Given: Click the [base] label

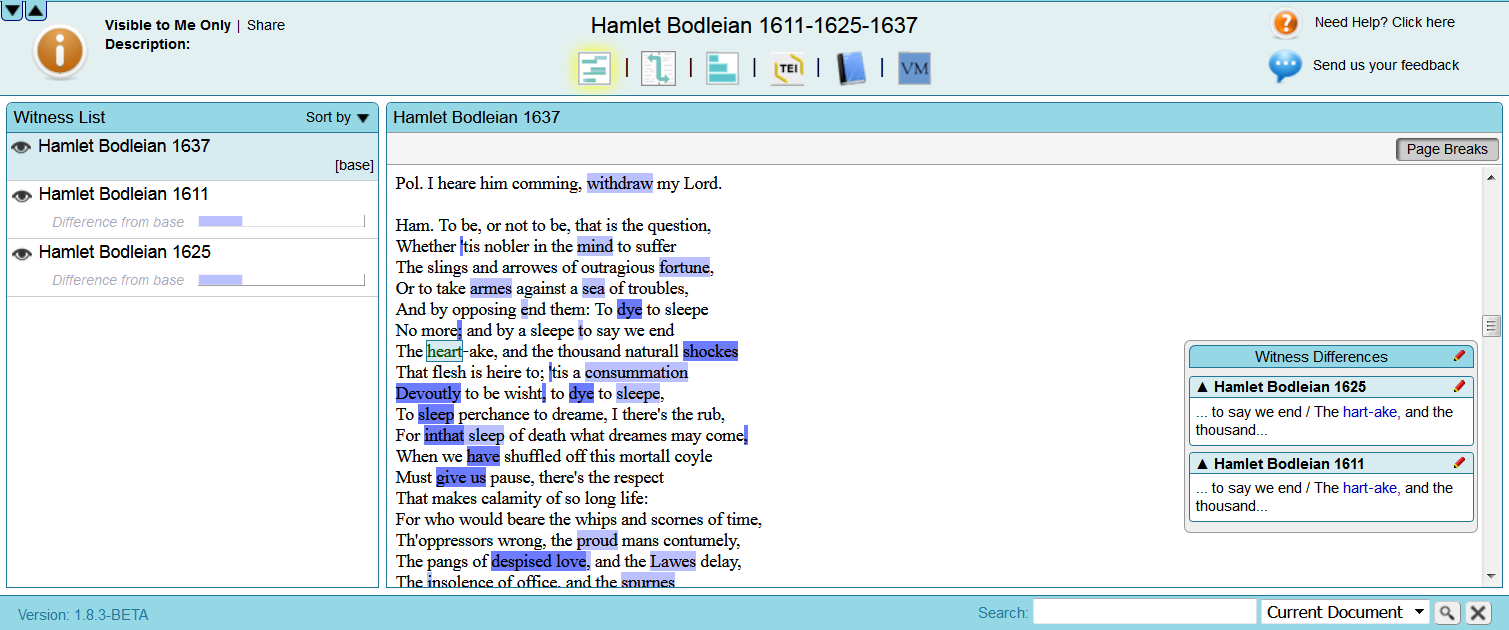Looking at the screenshot, I should pos(354,166).
